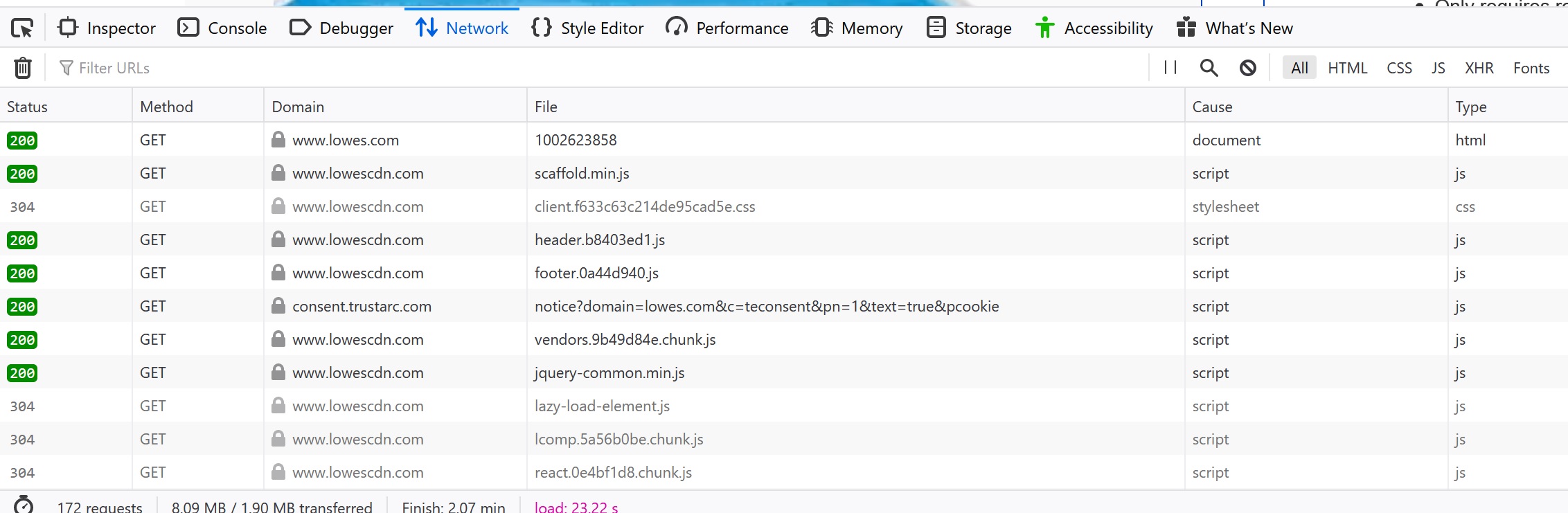The image size is (1568, 513).
Task: Click 304 status of lazy-load-element.js row
Action: pyautogui.click(x=22, y=406)
